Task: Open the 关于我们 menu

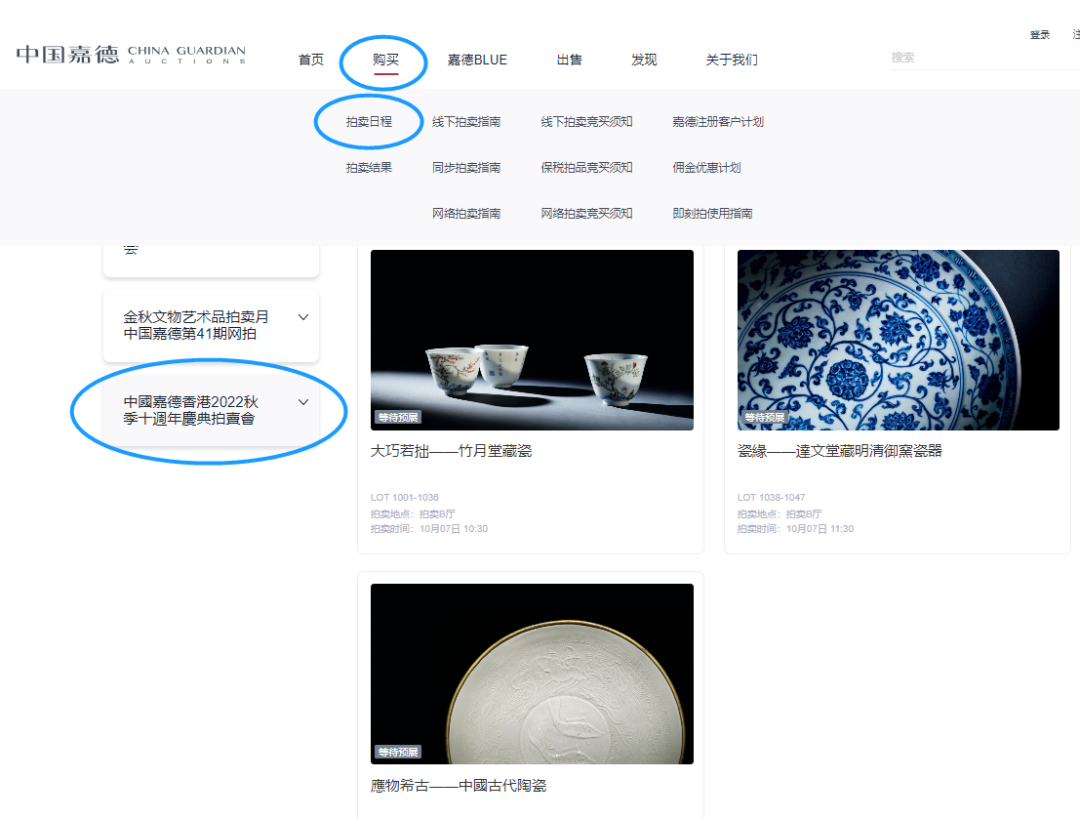Action: point(731,60)
